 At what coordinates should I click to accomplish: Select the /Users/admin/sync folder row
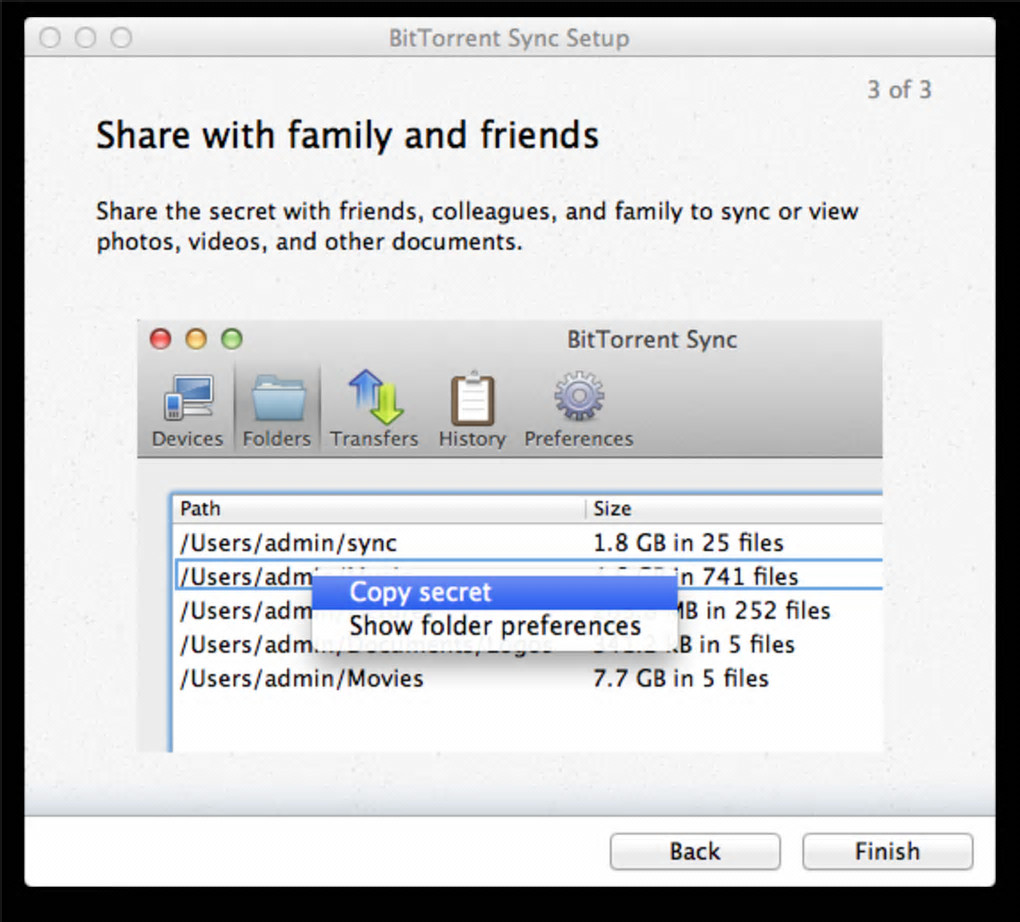528,543
